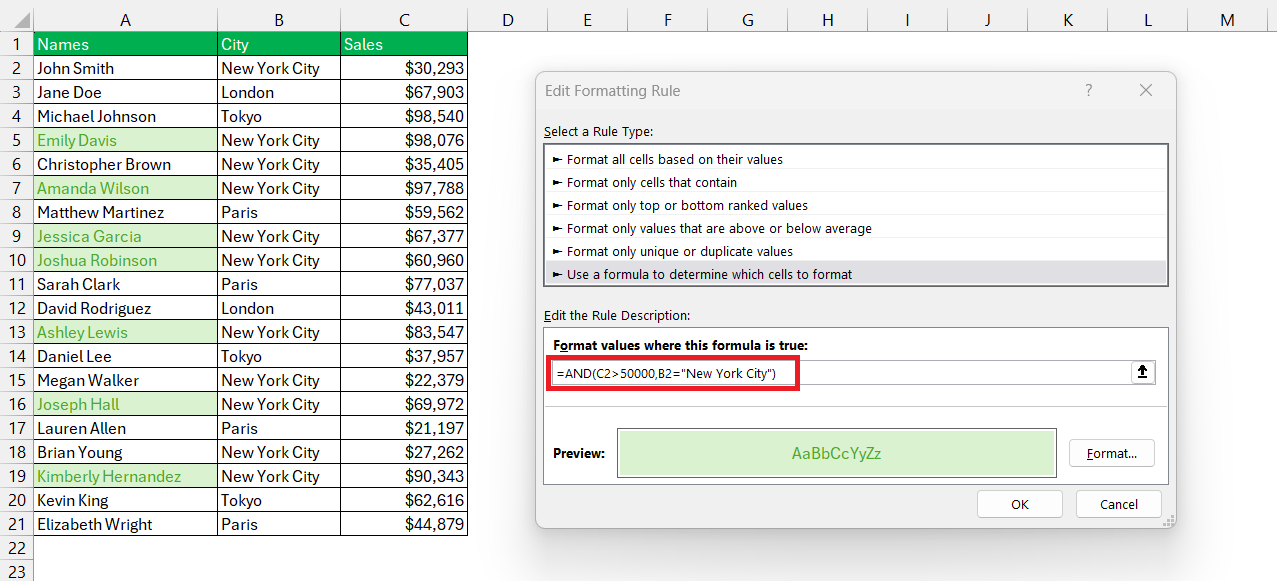Select the highlighted cell Kimberly Hernandez
The width and height of the screenshot is (1277, 581).
pyautogui.click(x=125, y=476)
